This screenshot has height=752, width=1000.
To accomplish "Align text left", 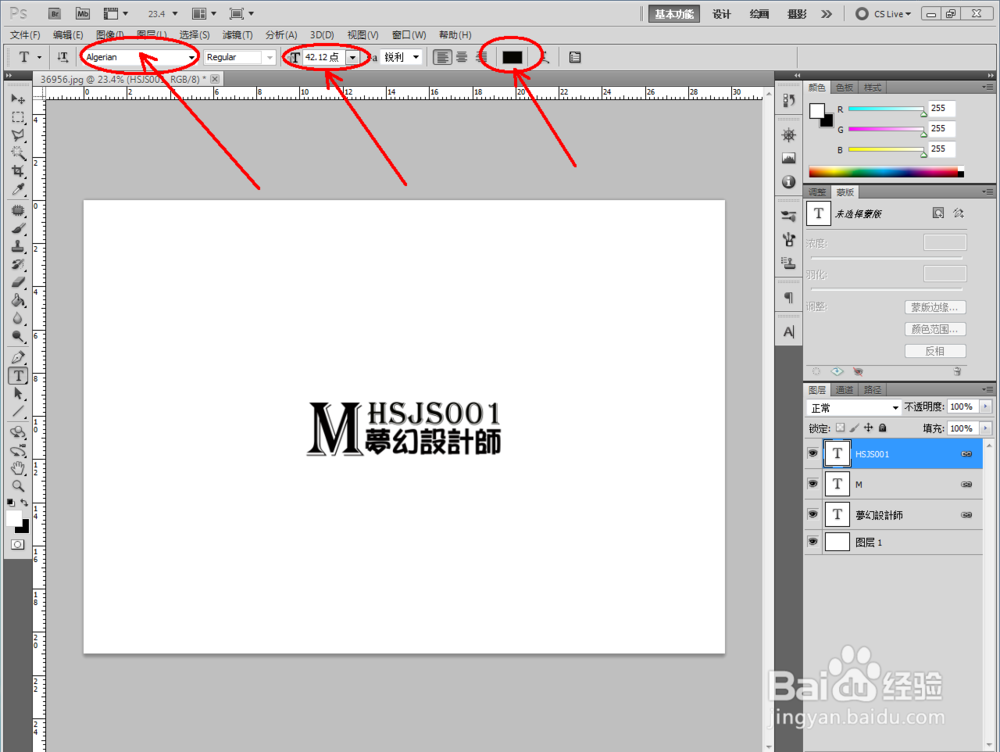I will pyautogui.click(x=442, y=57).
